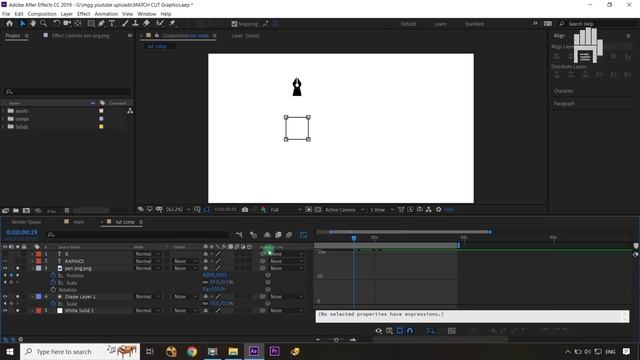Toggle solo switch for Shape Layer 1
The image size is (640, 360).
18,296
